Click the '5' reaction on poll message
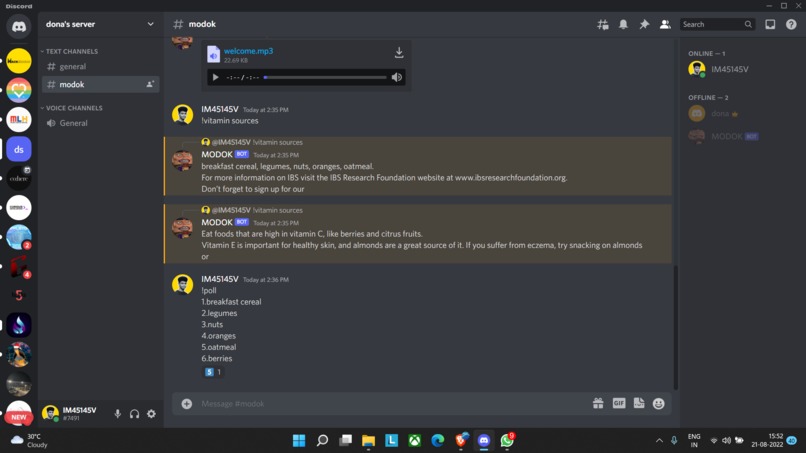Image resolution: width=806 pixels, height=453 pixels. (x=213, y=372)
